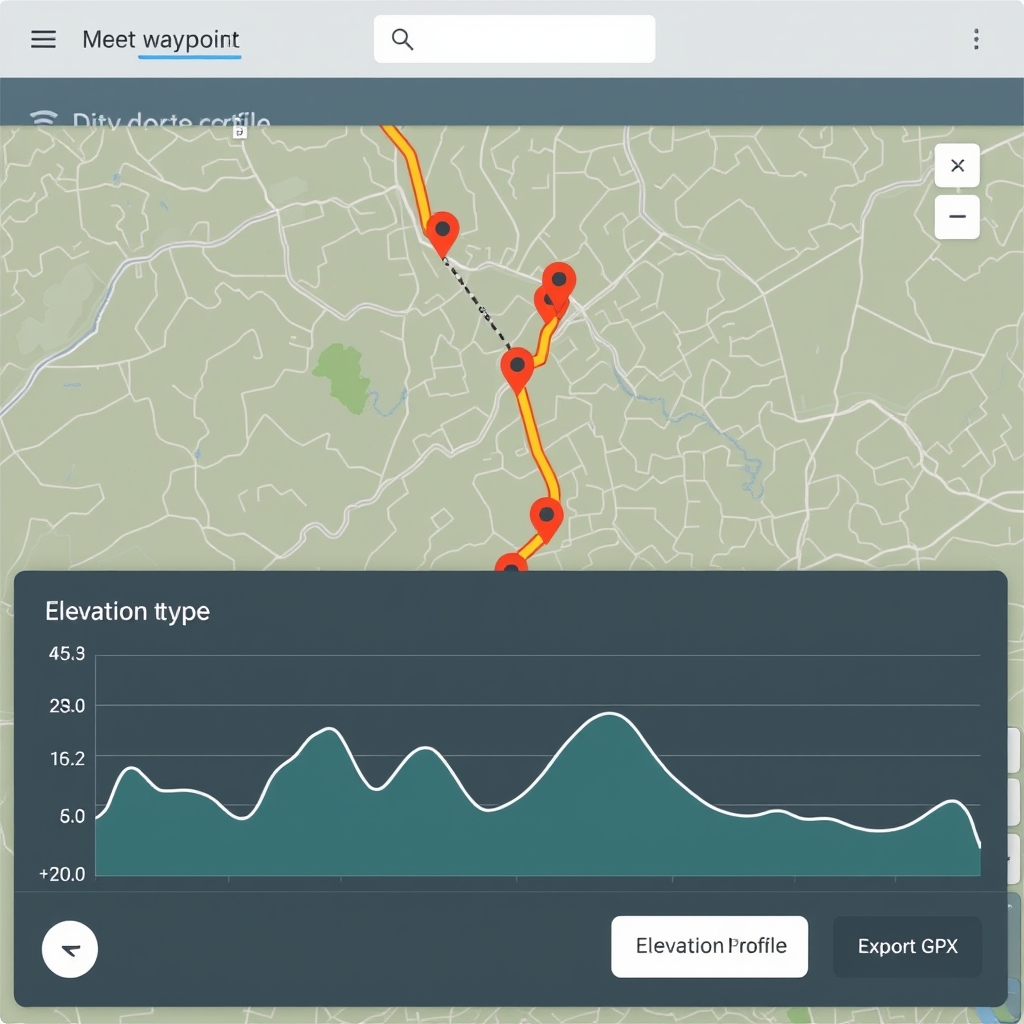The image size is (1024, 1024).
Task: Click the Elevation ttype panel heading
Action: (127, 611)
